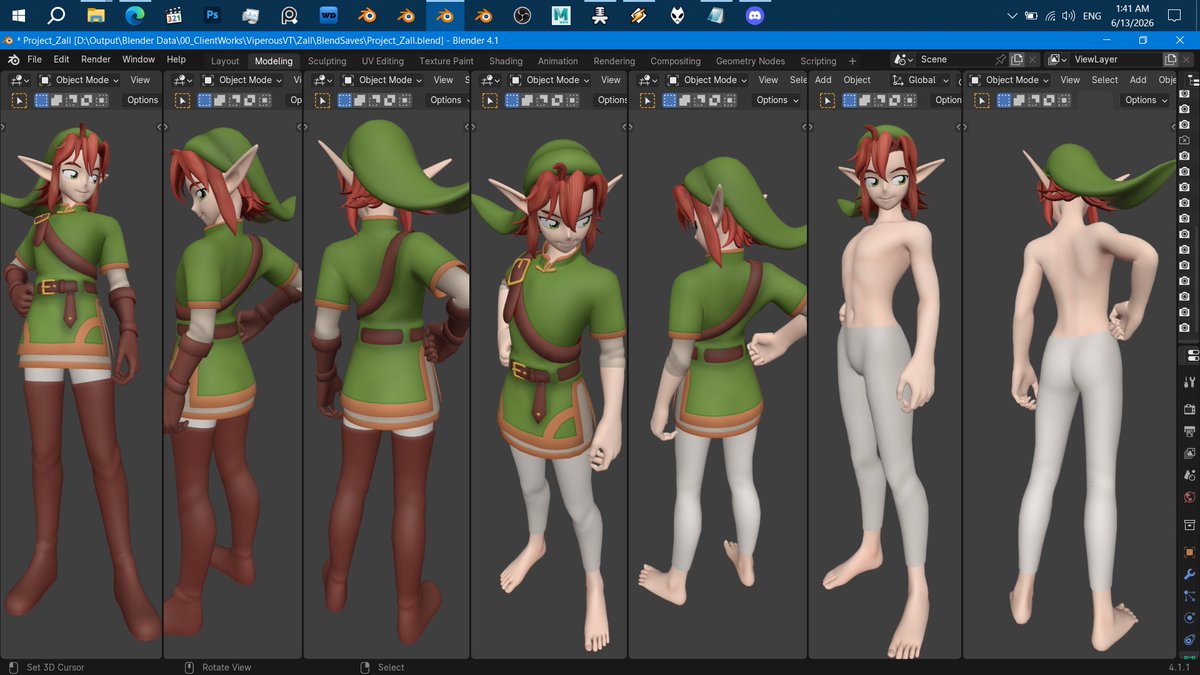
Task: Enable Intersect Selection in viewport with Global dropdown
Action: click(x=909, y=100)
